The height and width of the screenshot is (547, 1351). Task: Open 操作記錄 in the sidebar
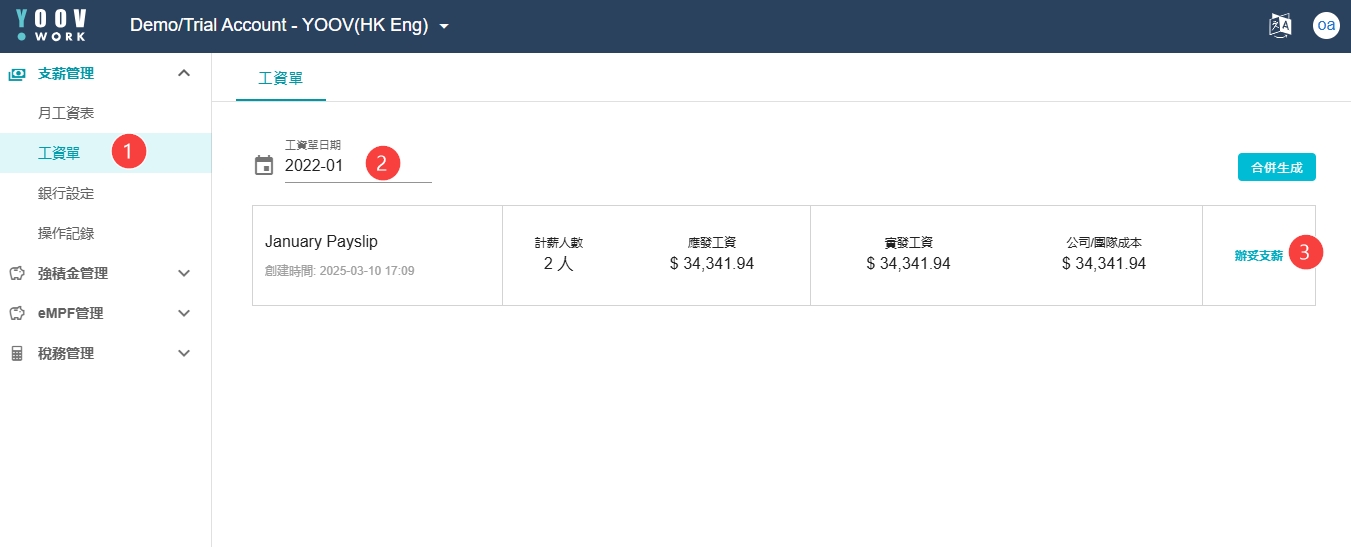coord(66,233)
